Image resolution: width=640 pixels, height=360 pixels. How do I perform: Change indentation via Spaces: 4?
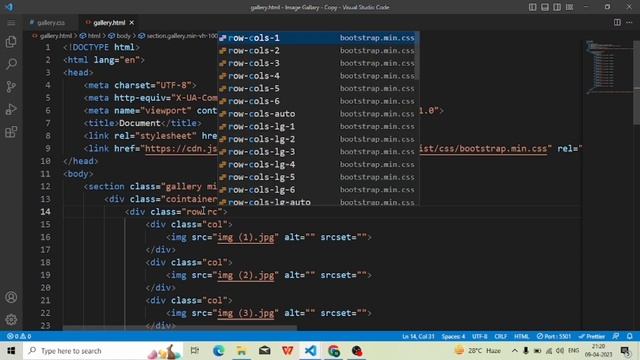pos(453,336)
